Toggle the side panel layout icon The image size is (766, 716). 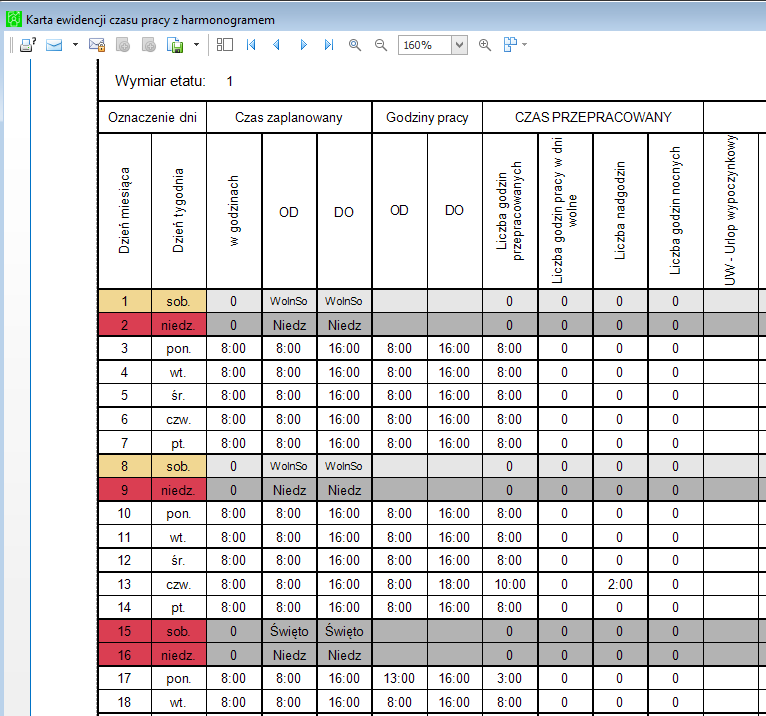tap(225, 45)
